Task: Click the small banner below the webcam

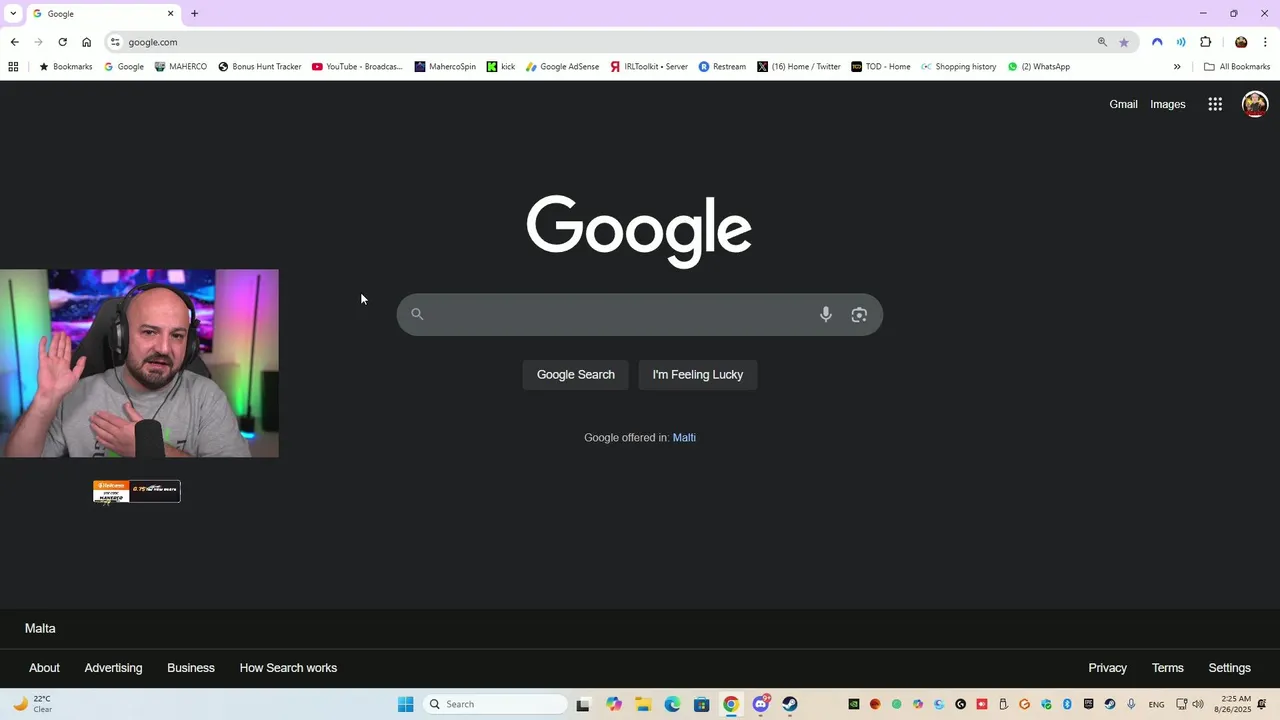Action: pos(137,491)
